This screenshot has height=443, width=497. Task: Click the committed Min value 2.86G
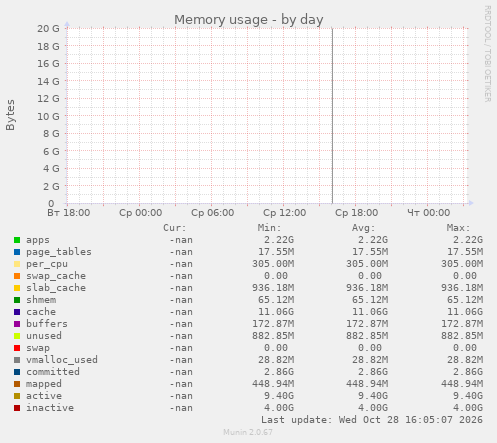click(x=279, y=372)
